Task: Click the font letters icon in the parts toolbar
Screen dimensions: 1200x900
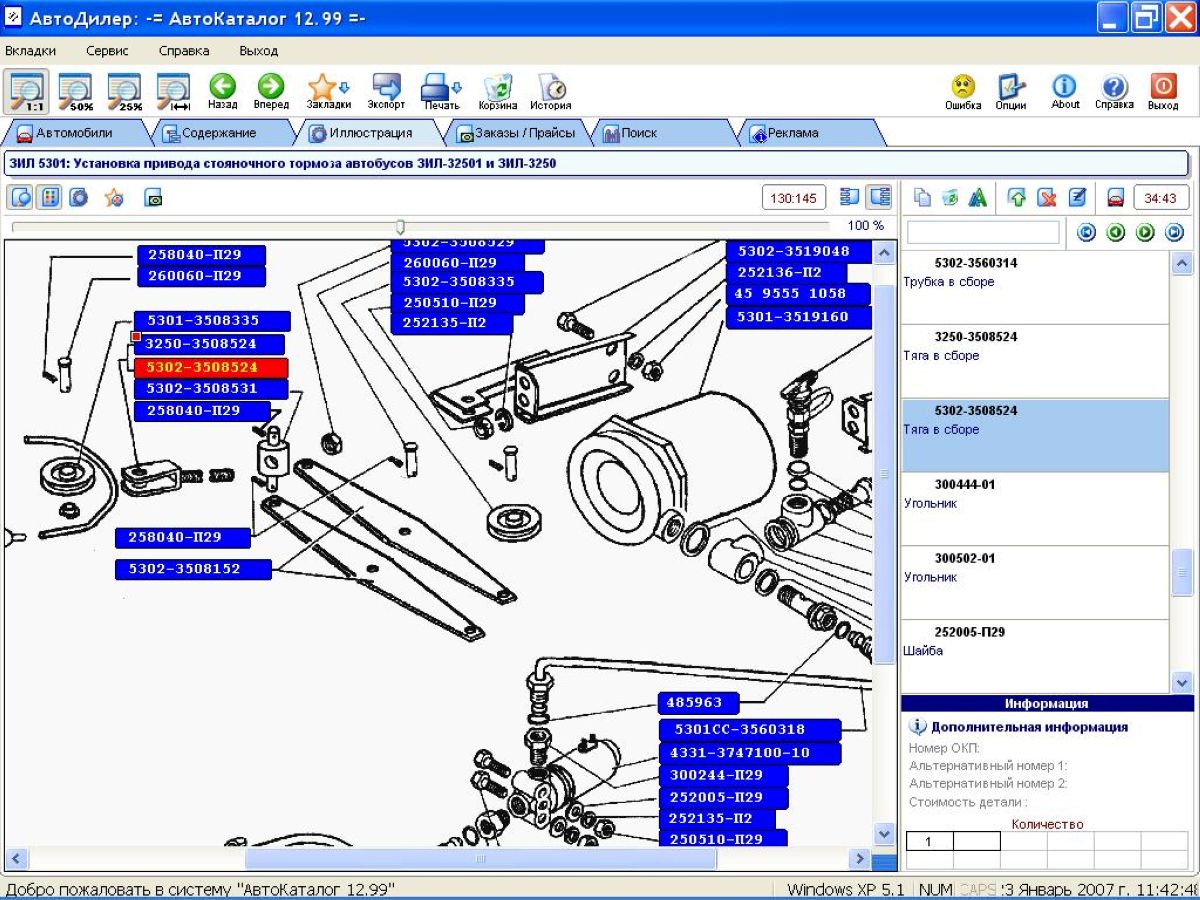Action: tap(977, 198)
